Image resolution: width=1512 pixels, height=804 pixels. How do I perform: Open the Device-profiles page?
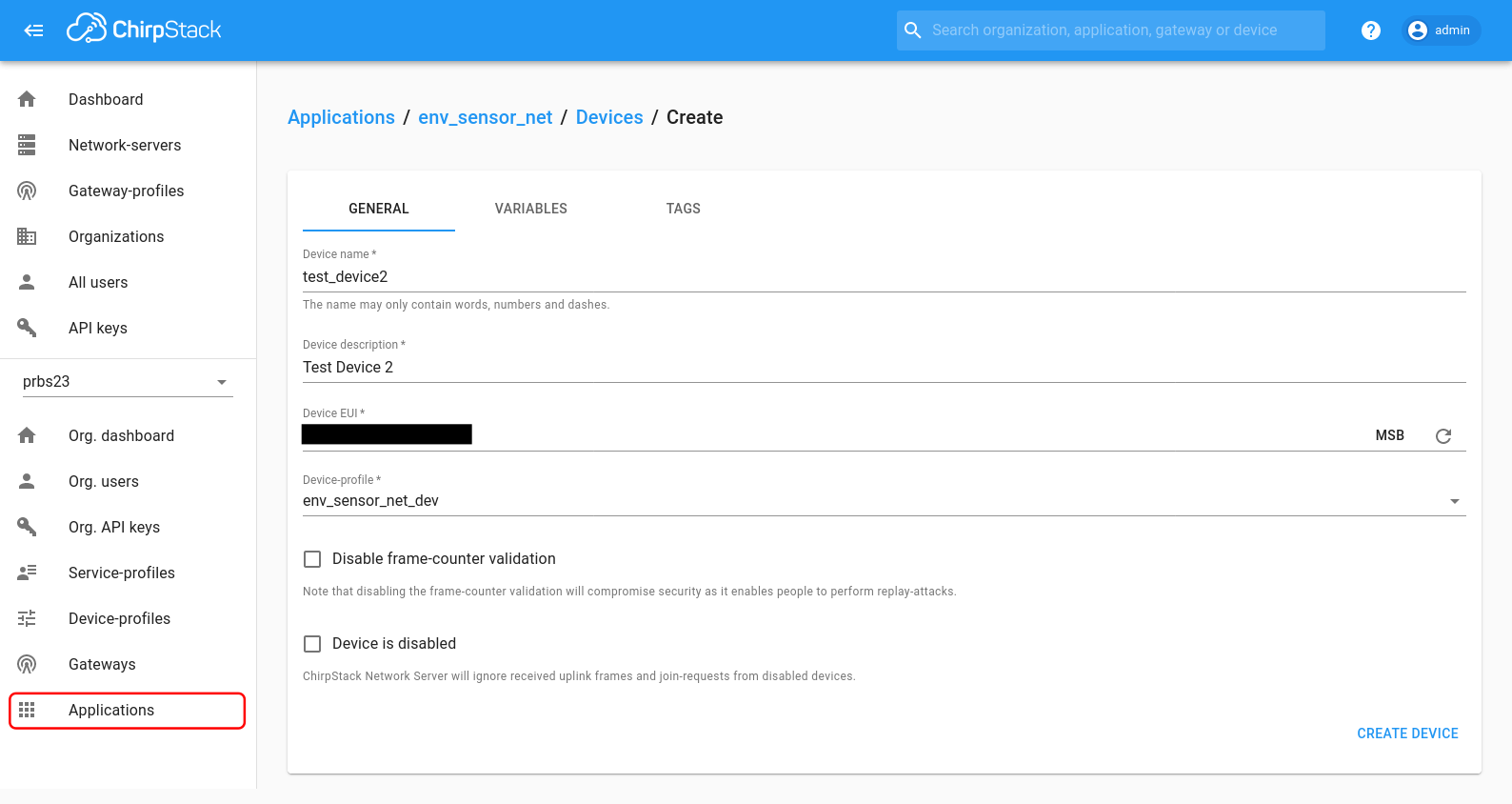pyautogui.click(x=128, y=618)
